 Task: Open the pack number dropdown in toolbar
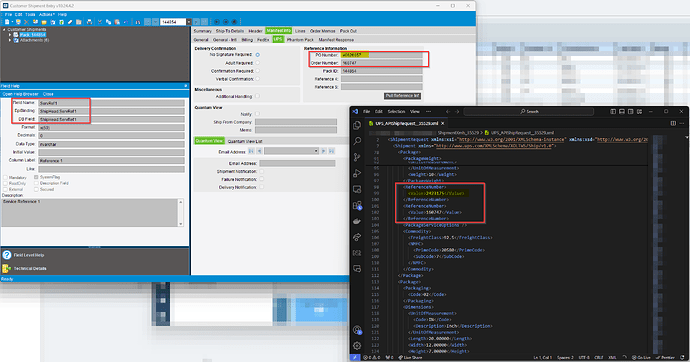[x=189, y=22]
